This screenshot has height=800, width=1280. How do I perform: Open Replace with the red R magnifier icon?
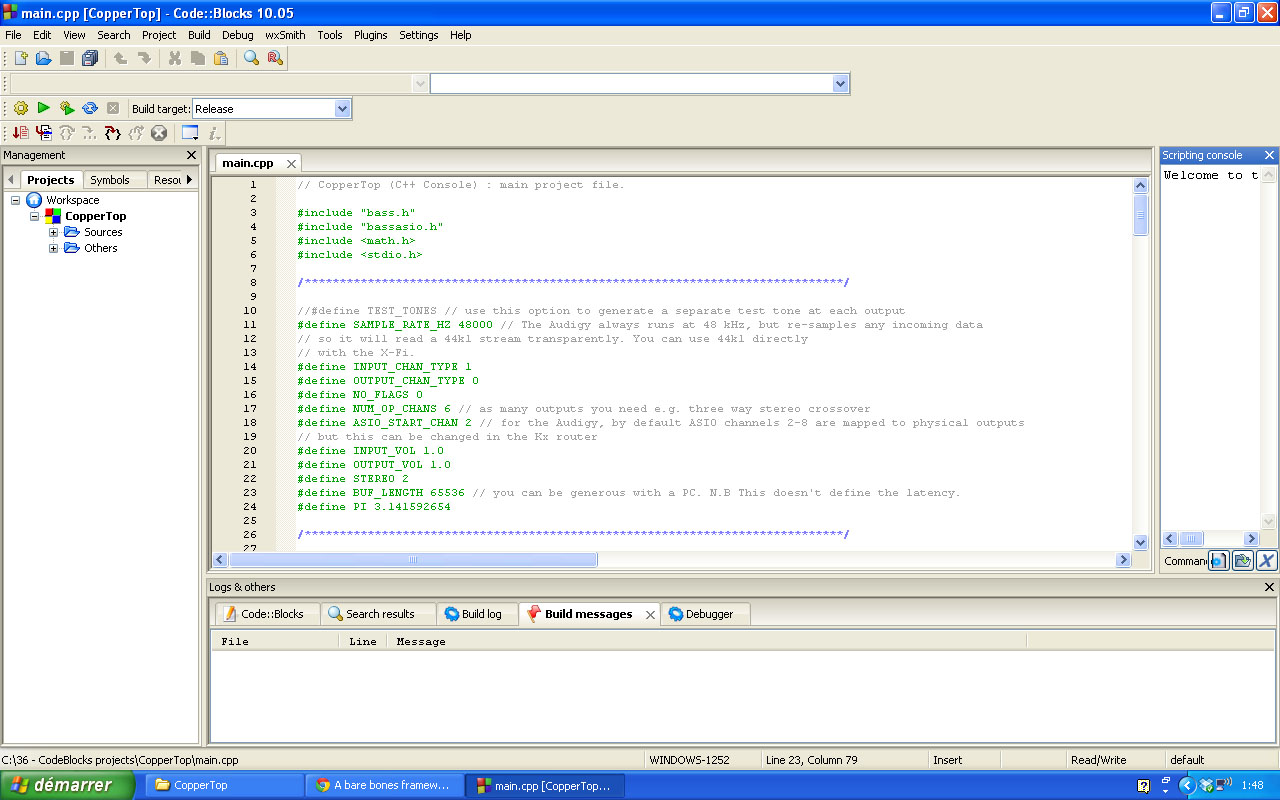click(x=275, y=59)
